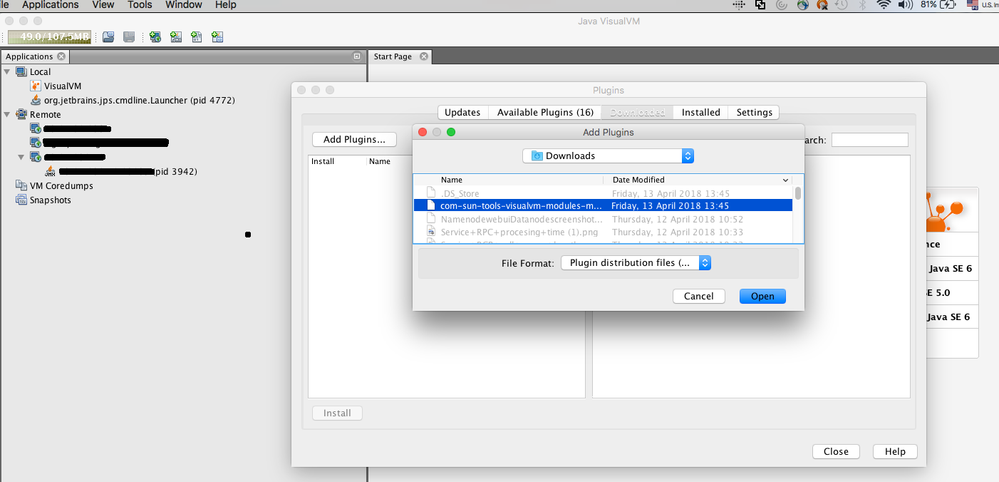Click the Date Modified column header

pyautogui.click(x=697, y=180)
